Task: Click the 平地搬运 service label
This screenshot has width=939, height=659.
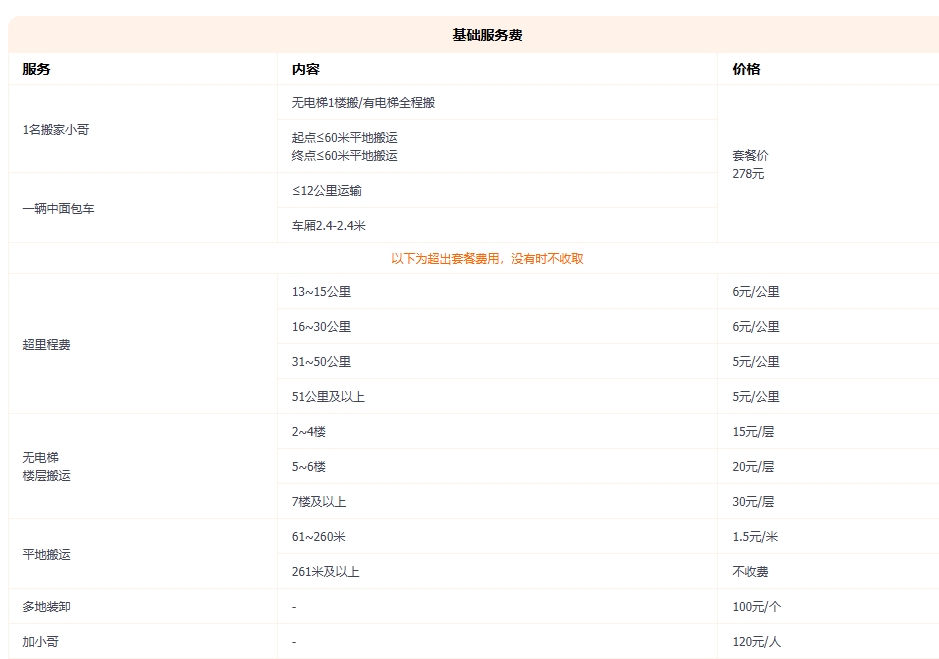Action: coord(40,553)
